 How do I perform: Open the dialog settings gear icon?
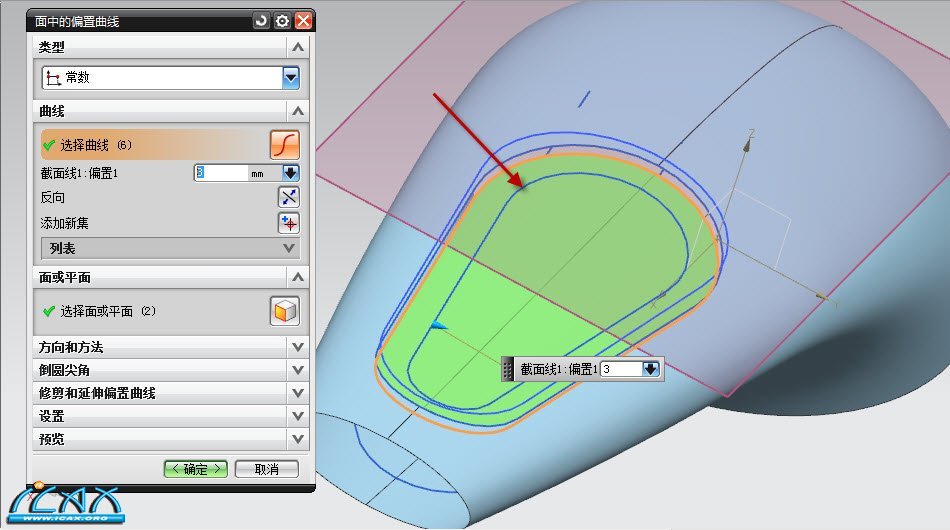[282, 20]
